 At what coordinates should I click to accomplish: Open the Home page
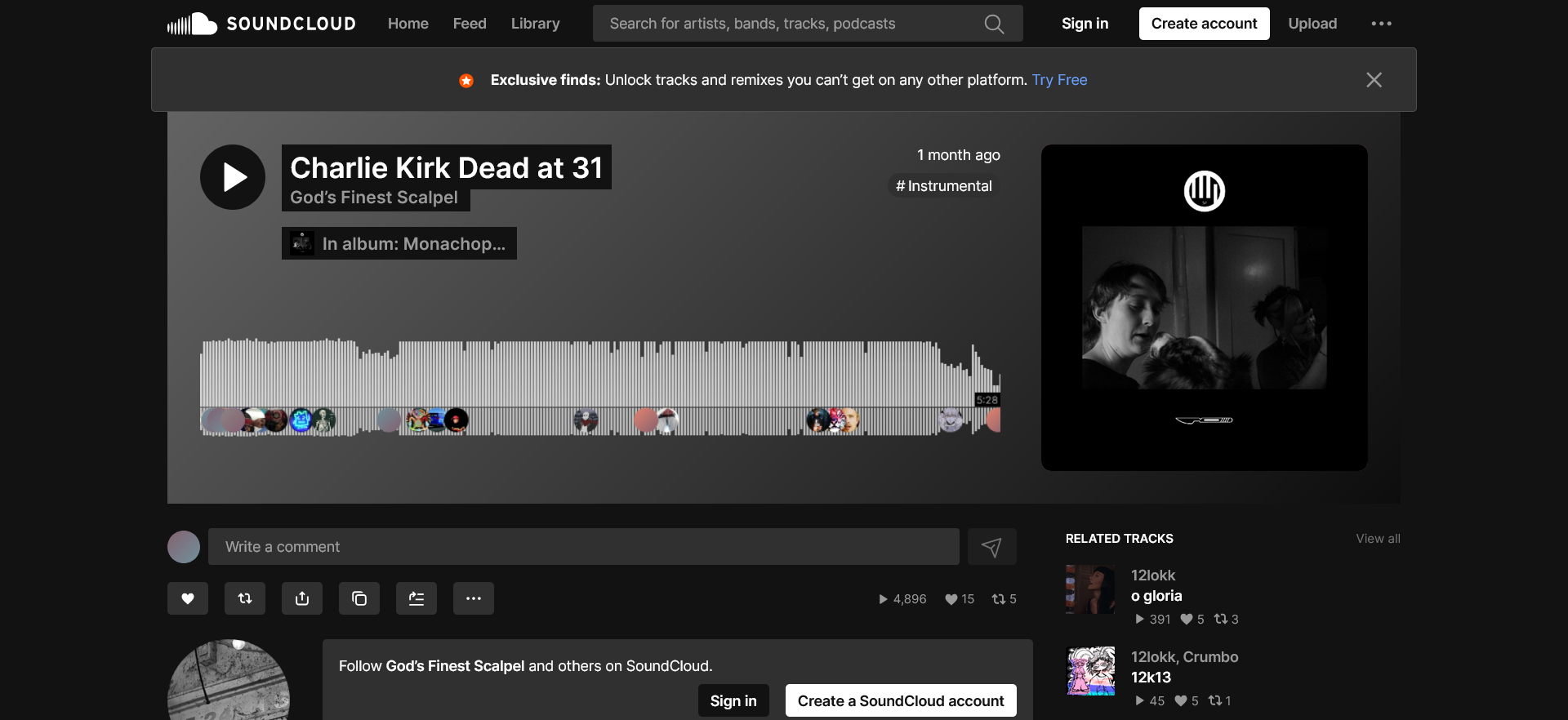(408, 24)
